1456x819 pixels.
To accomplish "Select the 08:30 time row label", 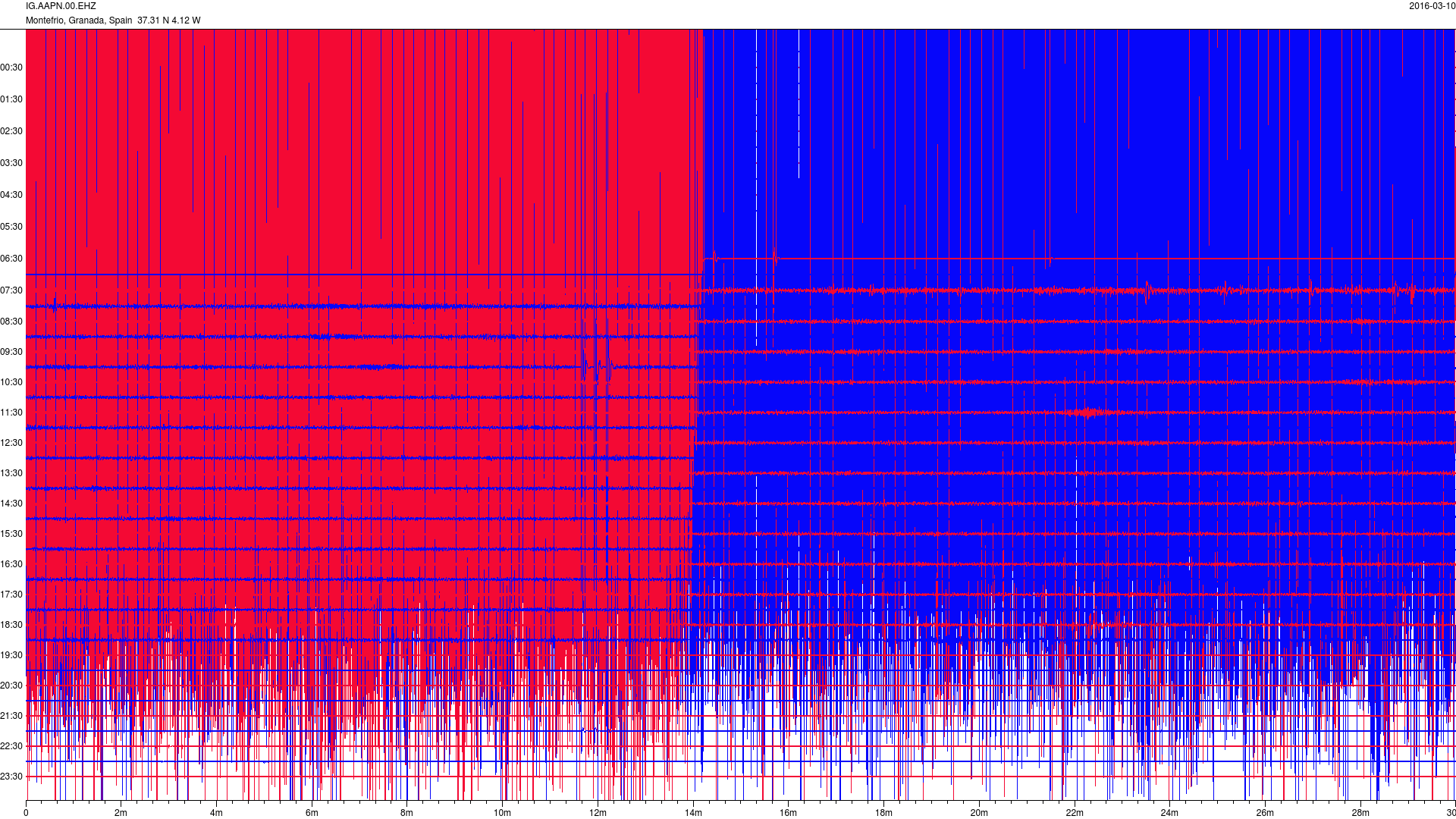I will 11,322.
